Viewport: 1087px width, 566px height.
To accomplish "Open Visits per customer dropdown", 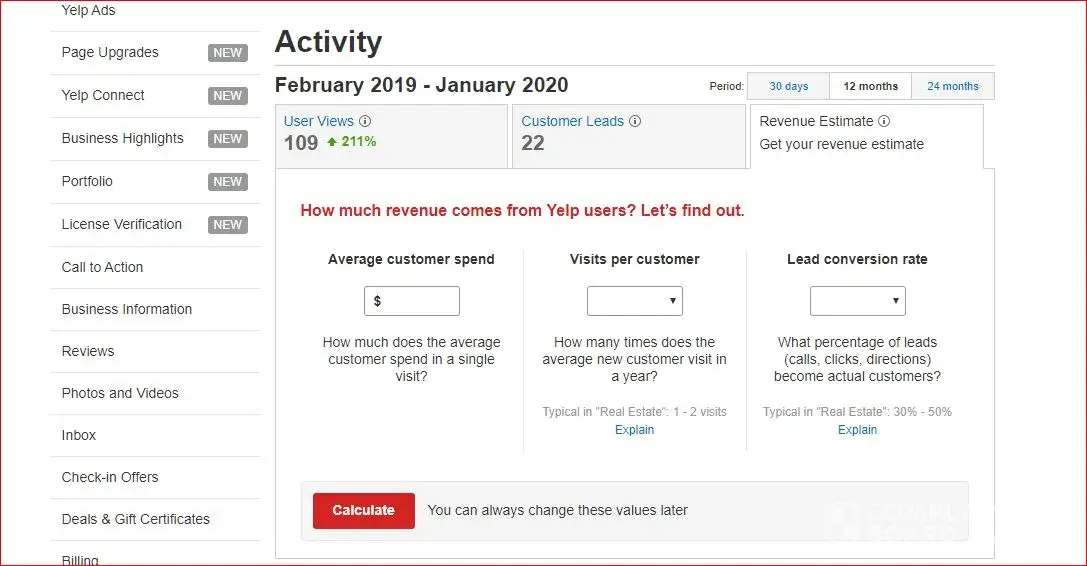I will click(635, 301).
